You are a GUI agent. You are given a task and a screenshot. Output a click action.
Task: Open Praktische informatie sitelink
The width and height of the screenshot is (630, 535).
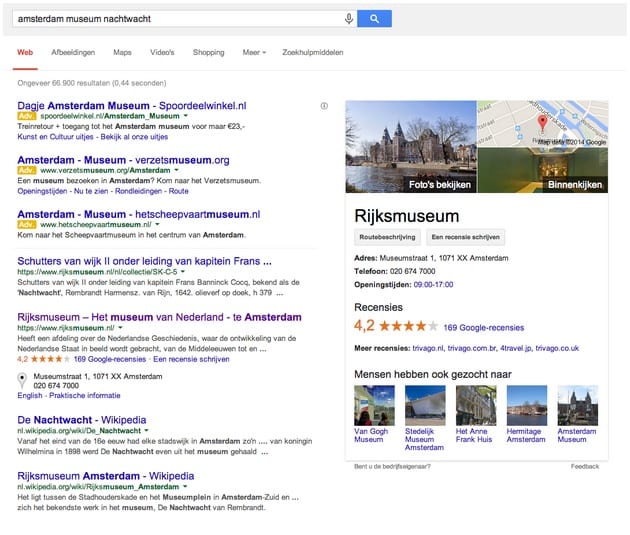[x=85, y=396]
